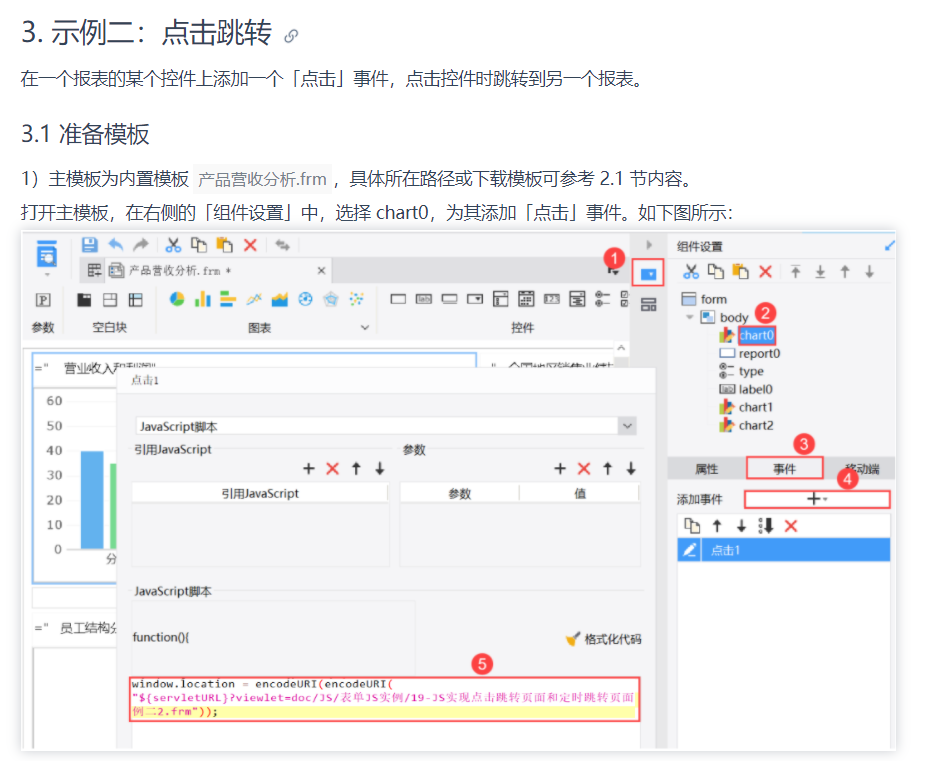Screen dimensions: 943x761
Task: Undo the last action in the designer
Action: click(x=115, y=244)
